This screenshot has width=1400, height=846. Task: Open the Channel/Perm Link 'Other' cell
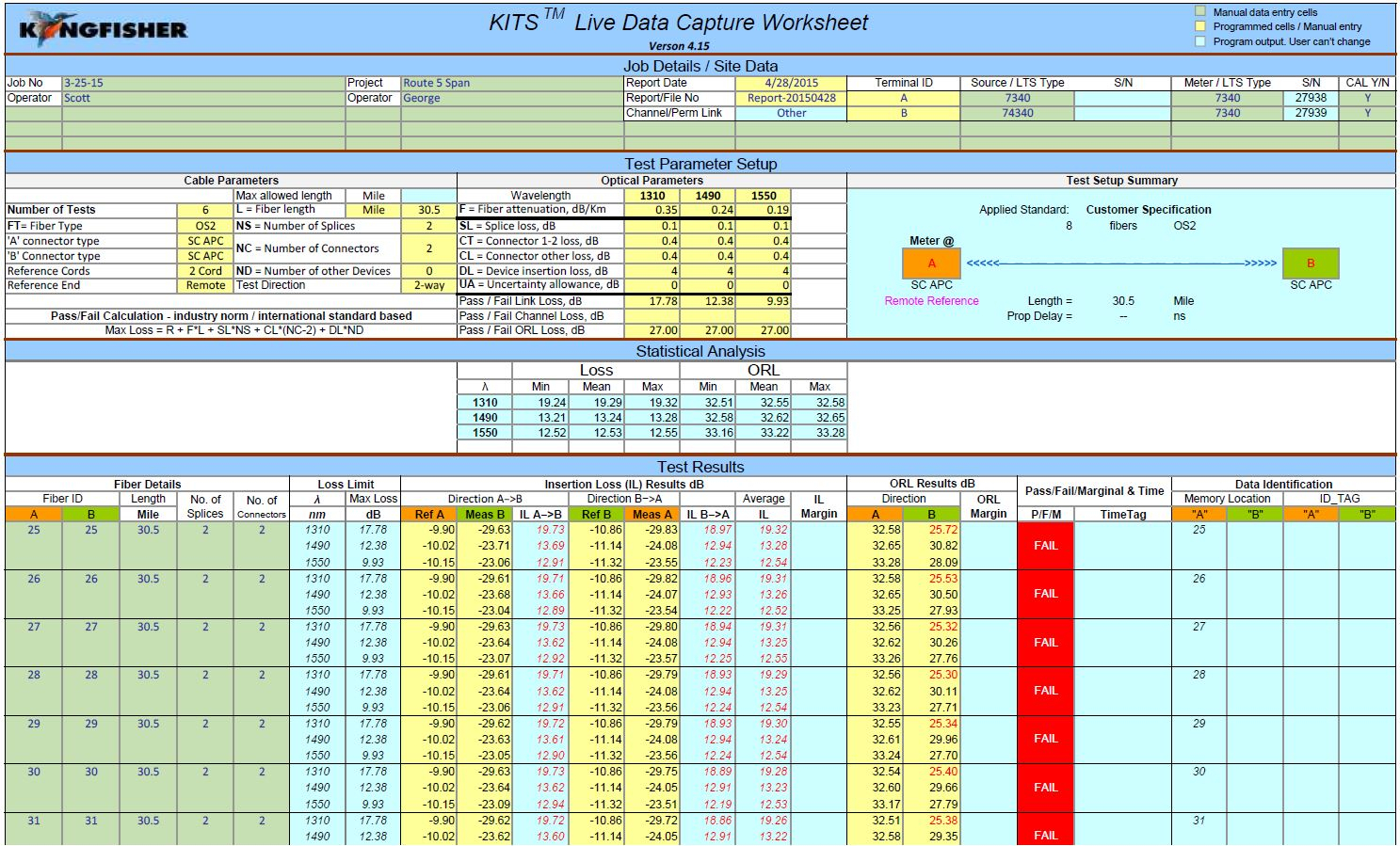click(x=791, y=113)
